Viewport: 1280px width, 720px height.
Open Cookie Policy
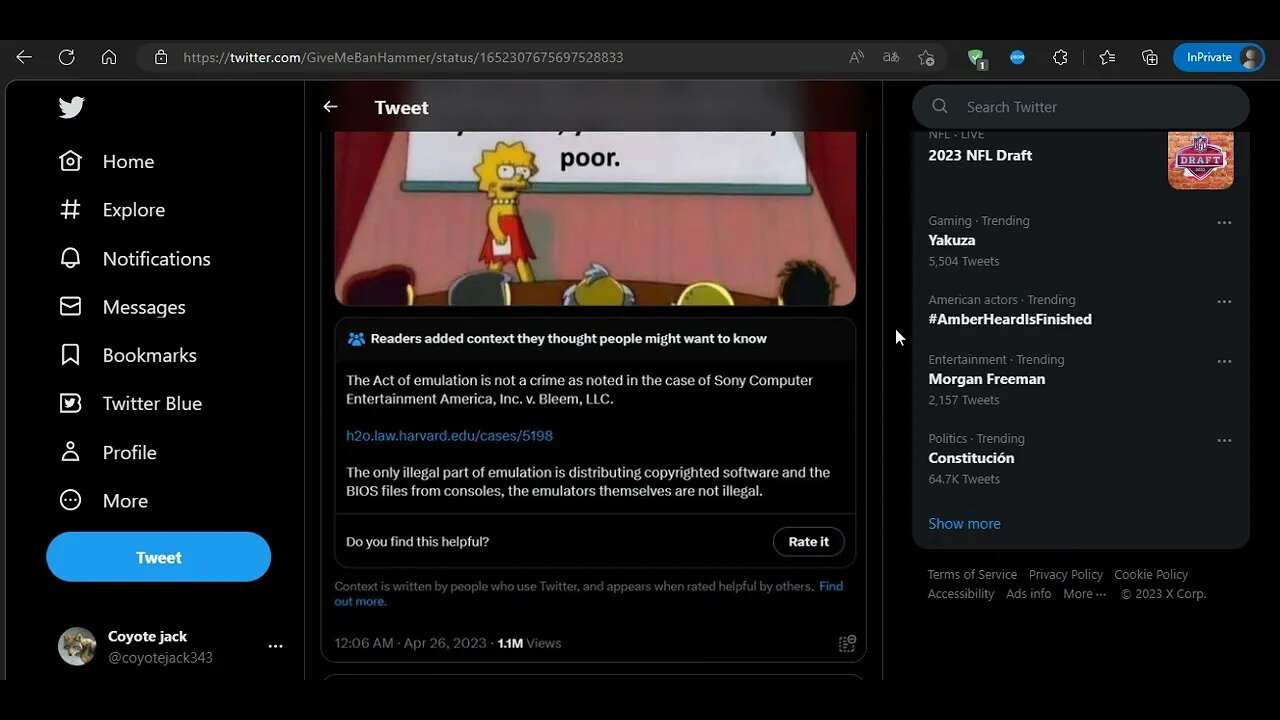1151,574
